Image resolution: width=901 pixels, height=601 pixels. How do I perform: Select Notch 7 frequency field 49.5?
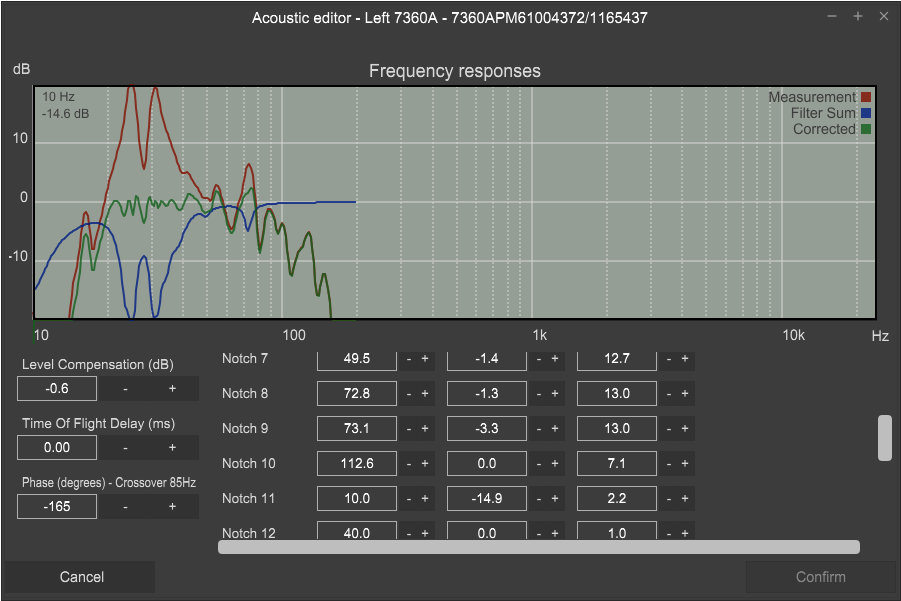coord(357,359)
